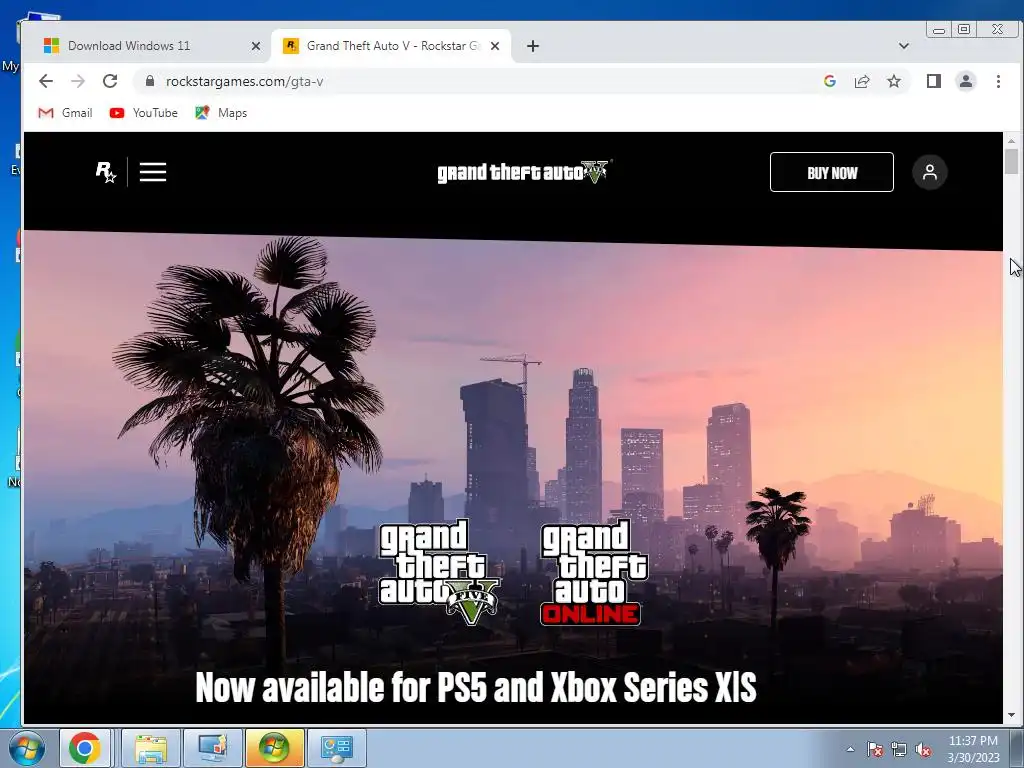Click the BUY NOW button
This screenshot has width=1024, height=768.
point(831,172)
